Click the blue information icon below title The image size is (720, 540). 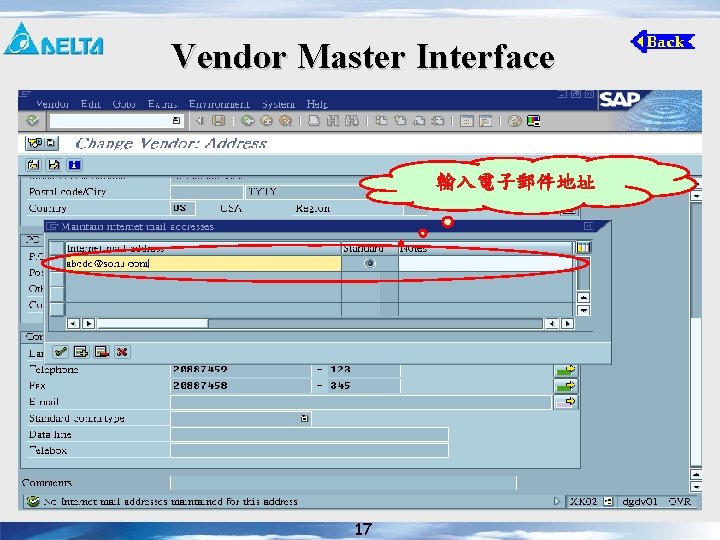tap(74, 165)
